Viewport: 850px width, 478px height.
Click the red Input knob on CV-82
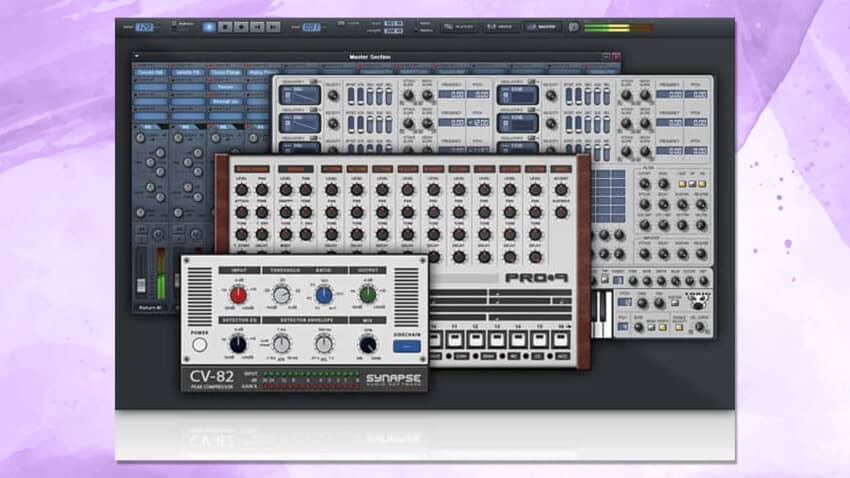point(238,295)
